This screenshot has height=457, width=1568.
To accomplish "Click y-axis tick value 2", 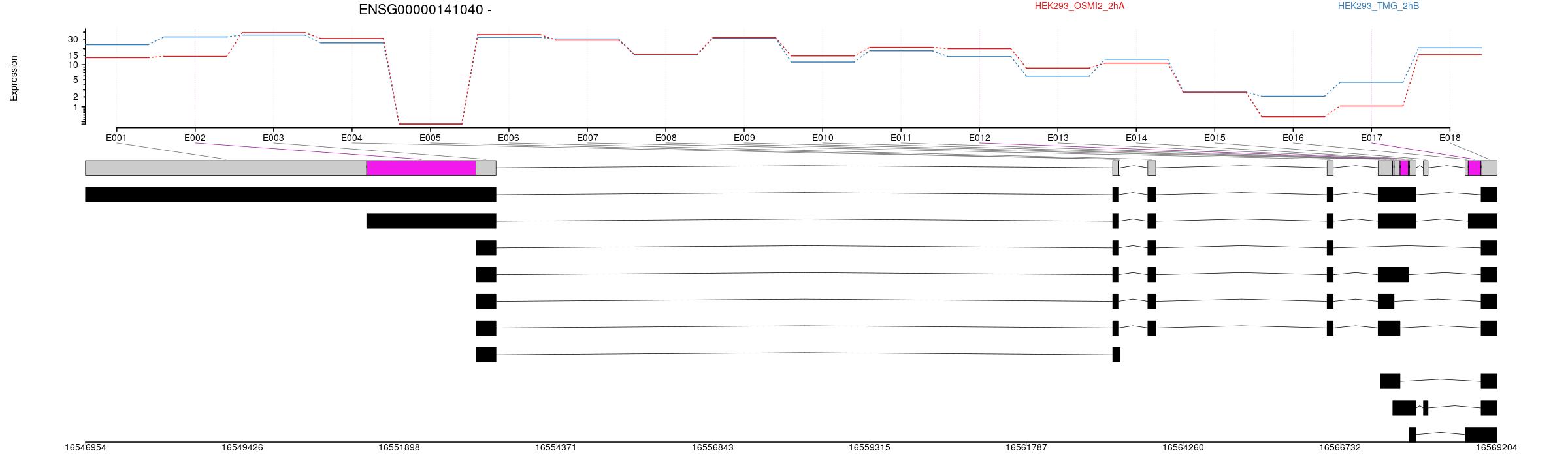I will (x=75, y=97).
